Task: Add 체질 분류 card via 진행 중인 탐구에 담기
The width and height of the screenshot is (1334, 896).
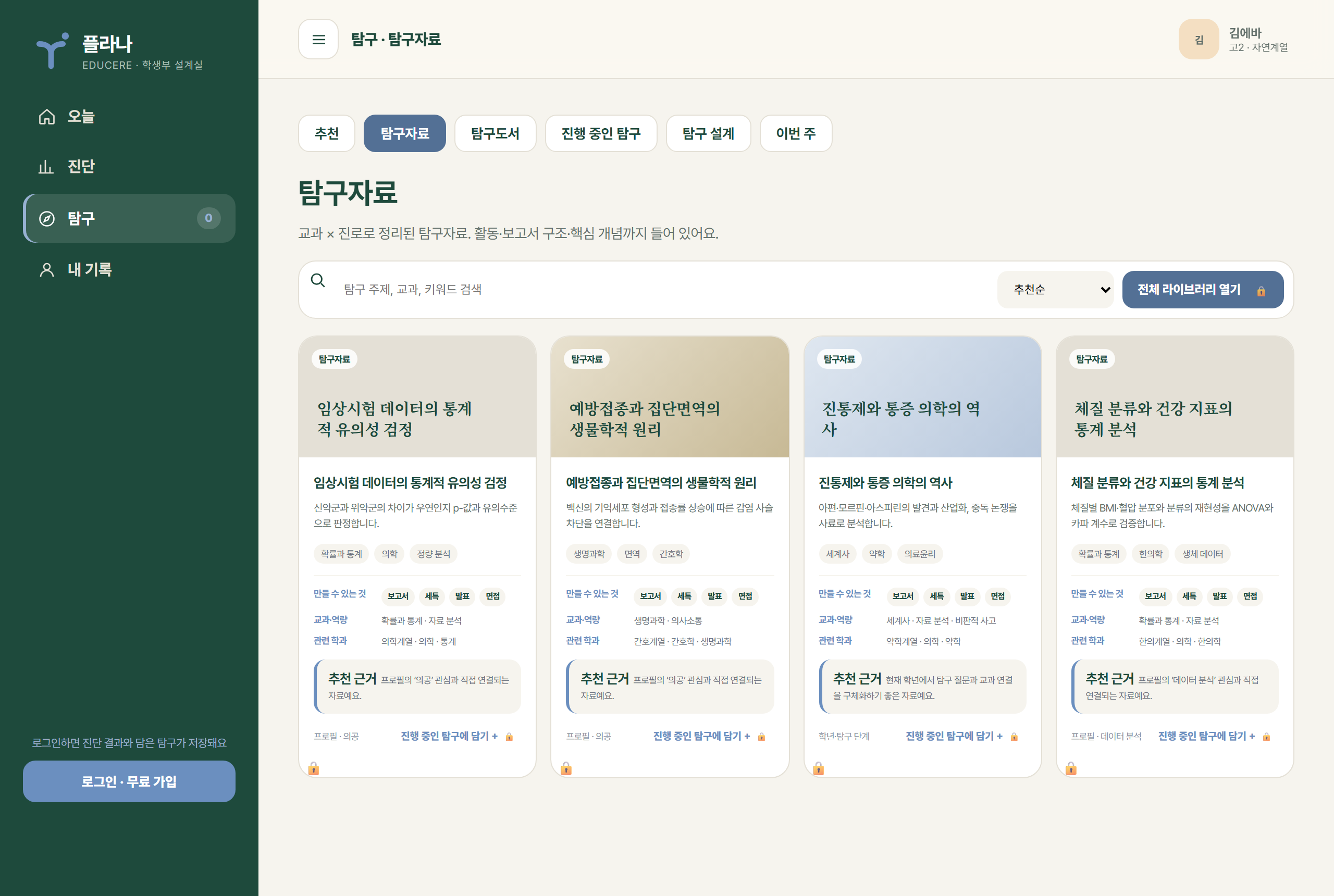Action: pos(1215,737)
